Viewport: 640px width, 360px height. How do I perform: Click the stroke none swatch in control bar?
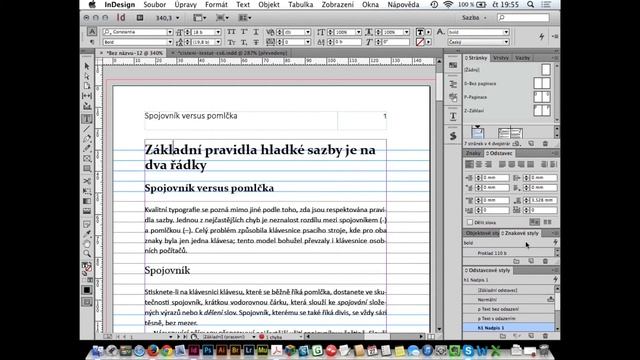click(420, 42)
